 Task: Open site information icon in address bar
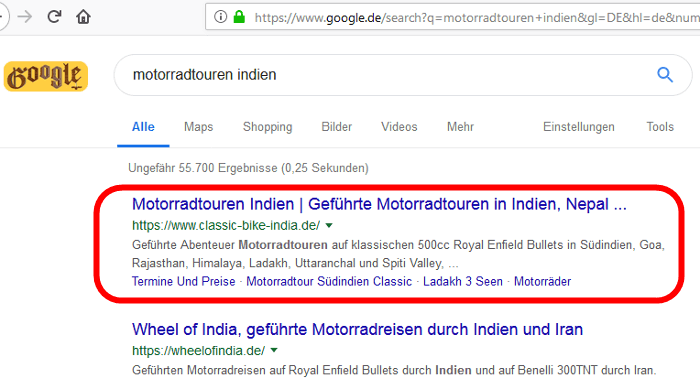click(220, 17)
